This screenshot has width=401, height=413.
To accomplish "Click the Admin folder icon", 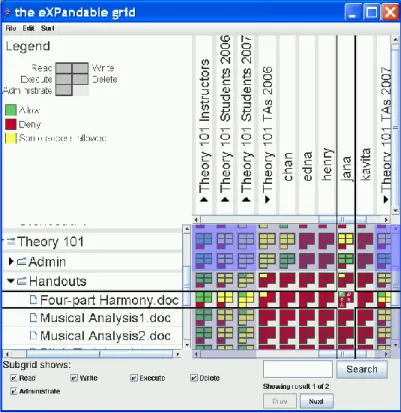I will point(22,262).
